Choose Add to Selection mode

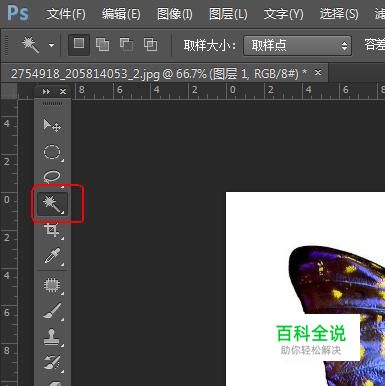click(x=102, y=44)
